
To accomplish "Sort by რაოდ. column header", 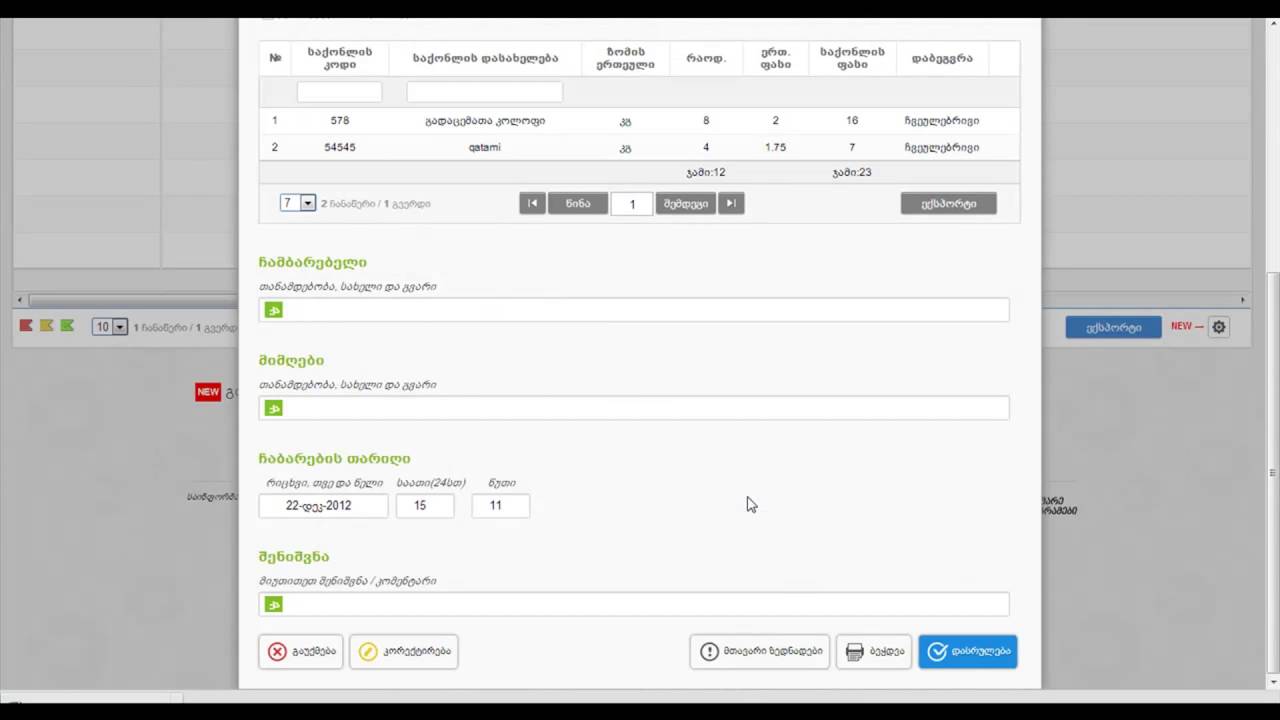I will (706, 58).
